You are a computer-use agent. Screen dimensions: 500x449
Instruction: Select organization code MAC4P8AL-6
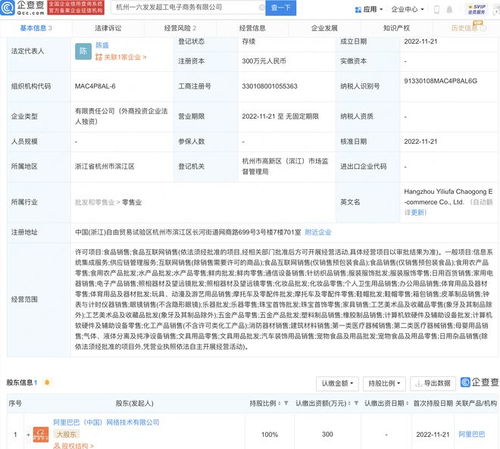pyautogui.click(x=95, y=86)
